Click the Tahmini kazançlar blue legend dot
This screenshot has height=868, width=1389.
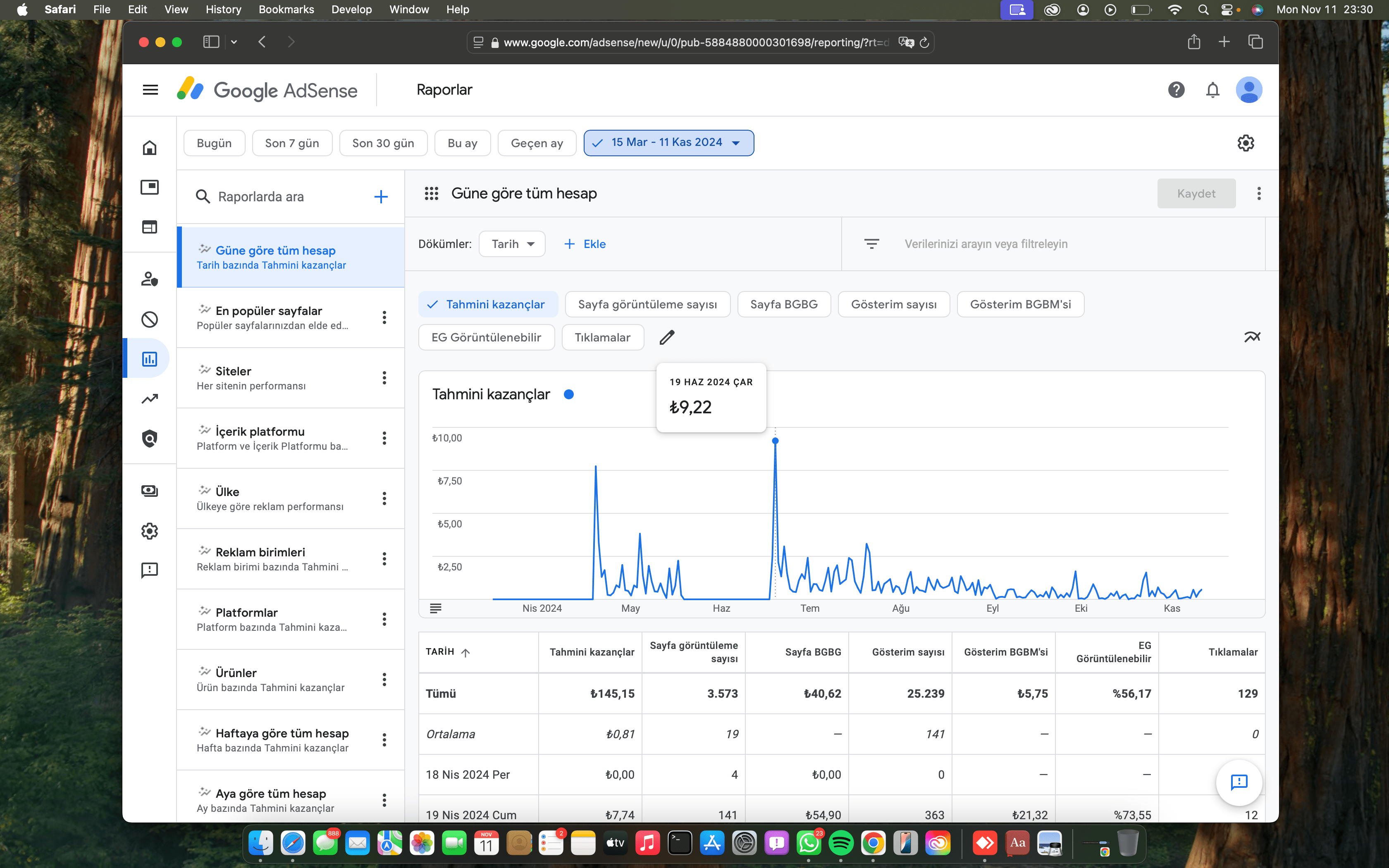(x=569, y=394)
